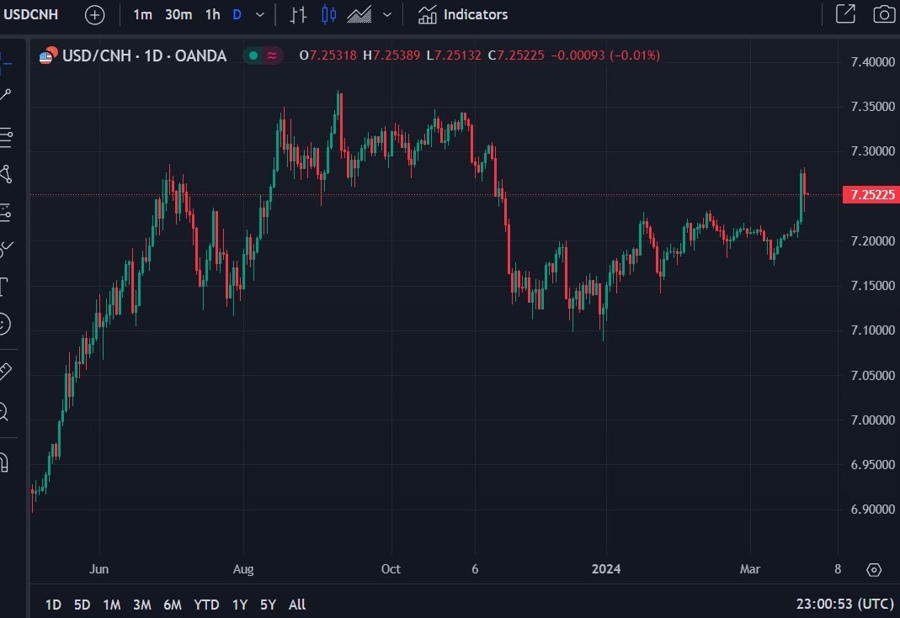Image resolution: width=900 pixels, height=618 pixels.
Task: Select the trend line drawing tool
Action: (x=10, y=92)
